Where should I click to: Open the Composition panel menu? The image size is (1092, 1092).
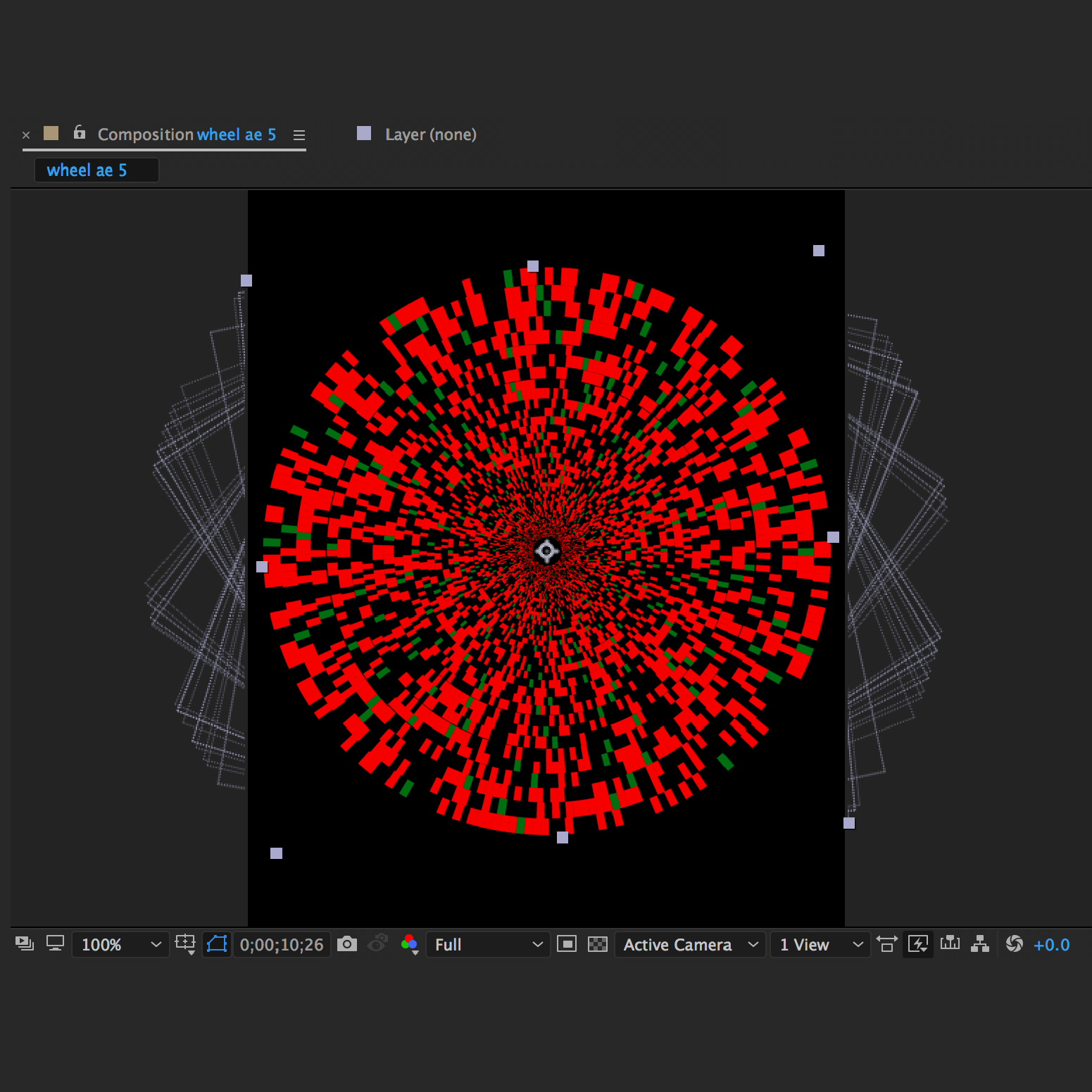(x=299, y=135)
